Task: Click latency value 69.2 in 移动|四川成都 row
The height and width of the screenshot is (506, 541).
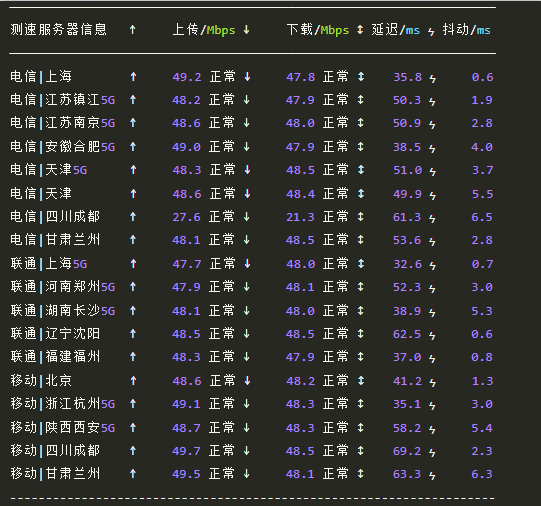Action: pyautogui.click(x=407, y=451)
